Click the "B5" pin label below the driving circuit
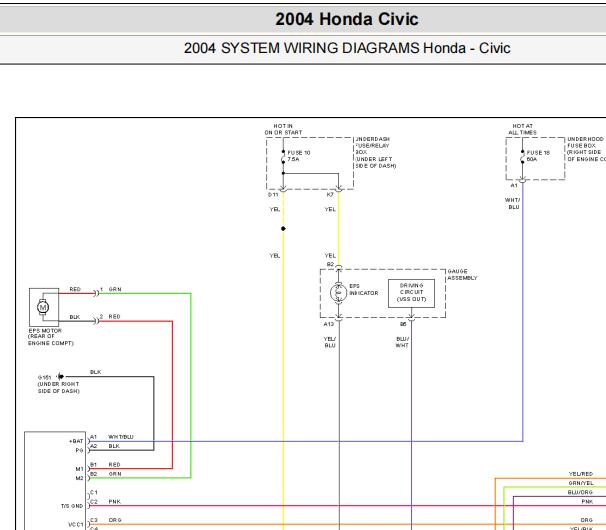 [403, 324]
